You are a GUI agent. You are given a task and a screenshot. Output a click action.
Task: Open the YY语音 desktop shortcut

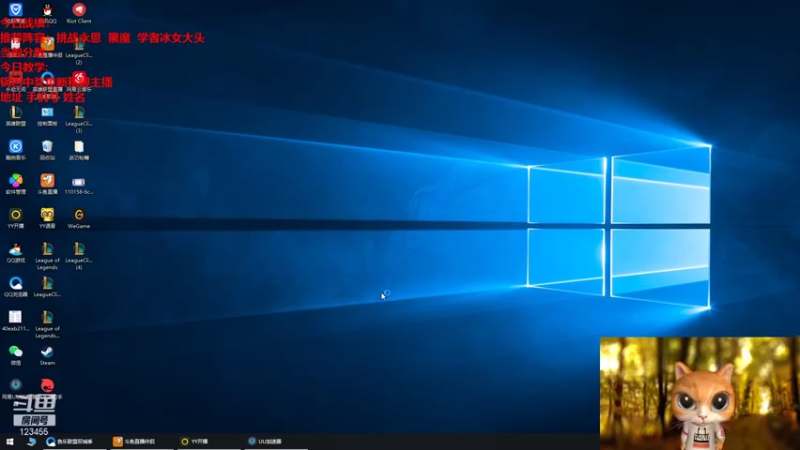[x=47, y=218]
